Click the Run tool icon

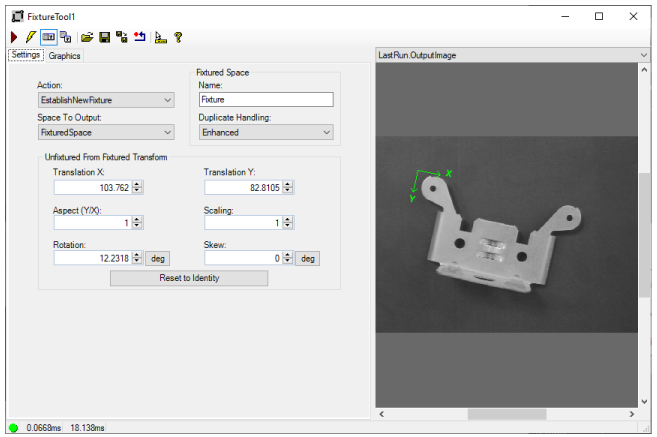(x=14, y=37)
